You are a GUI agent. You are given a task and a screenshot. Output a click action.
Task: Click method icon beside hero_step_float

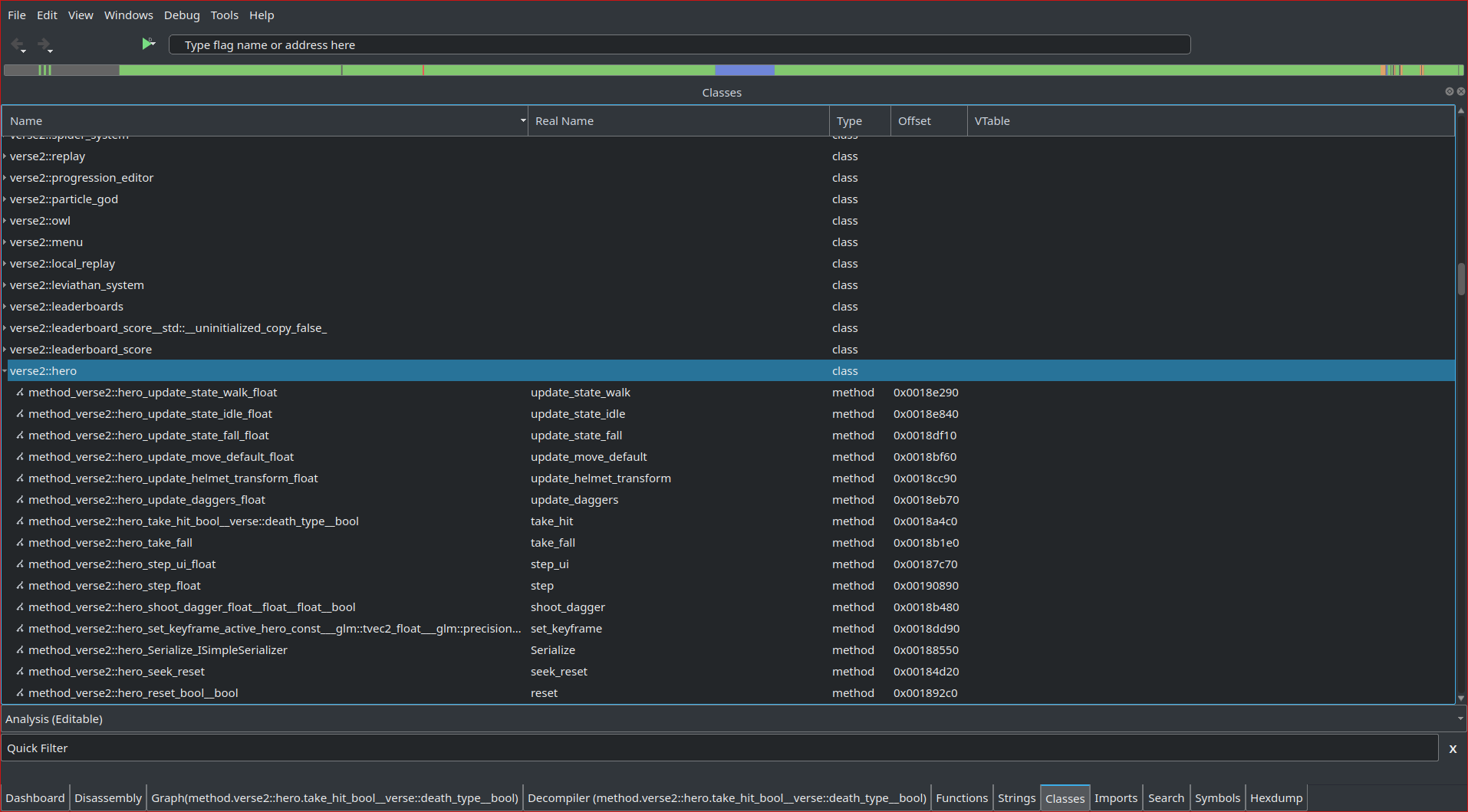pyautogui.click(x=20, y=586)
